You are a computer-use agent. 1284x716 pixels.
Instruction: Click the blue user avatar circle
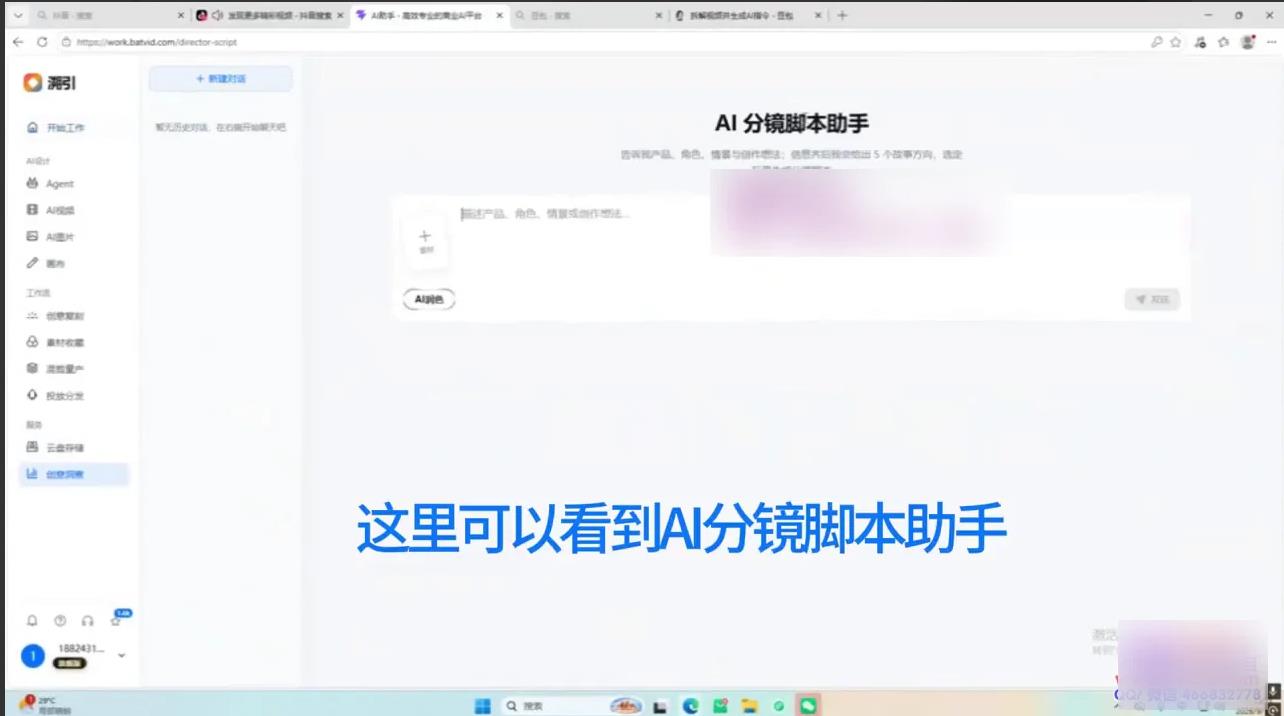(x=33, y=655)
